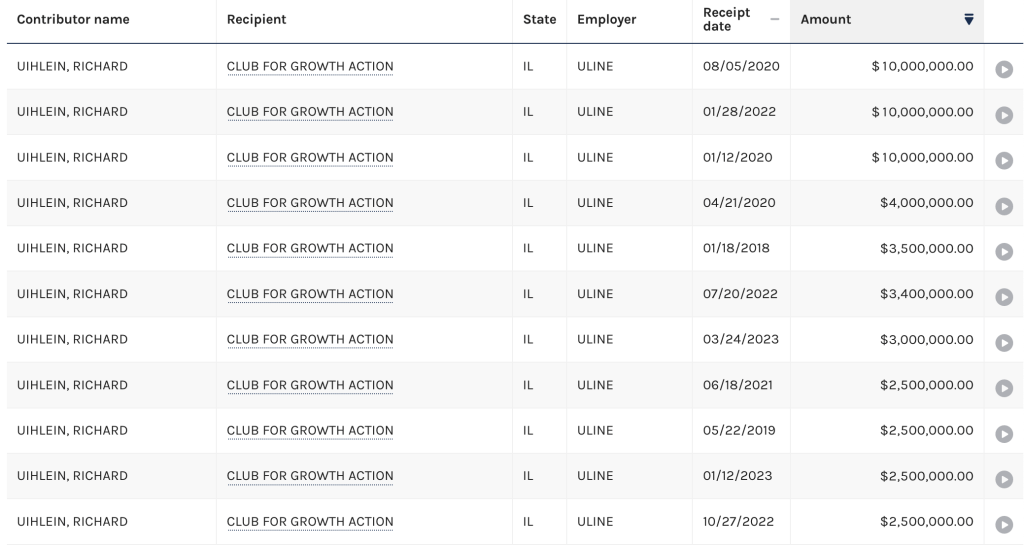1024x545 pixels.
Task: Sort by Amount using the descending arrow
Action: 969,20
